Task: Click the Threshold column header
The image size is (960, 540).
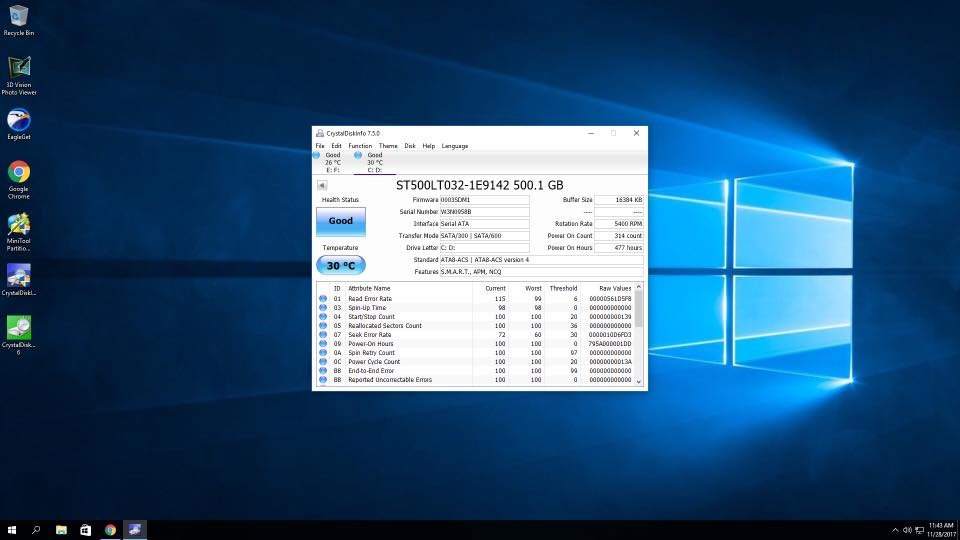Action: (x=563, y=288)
